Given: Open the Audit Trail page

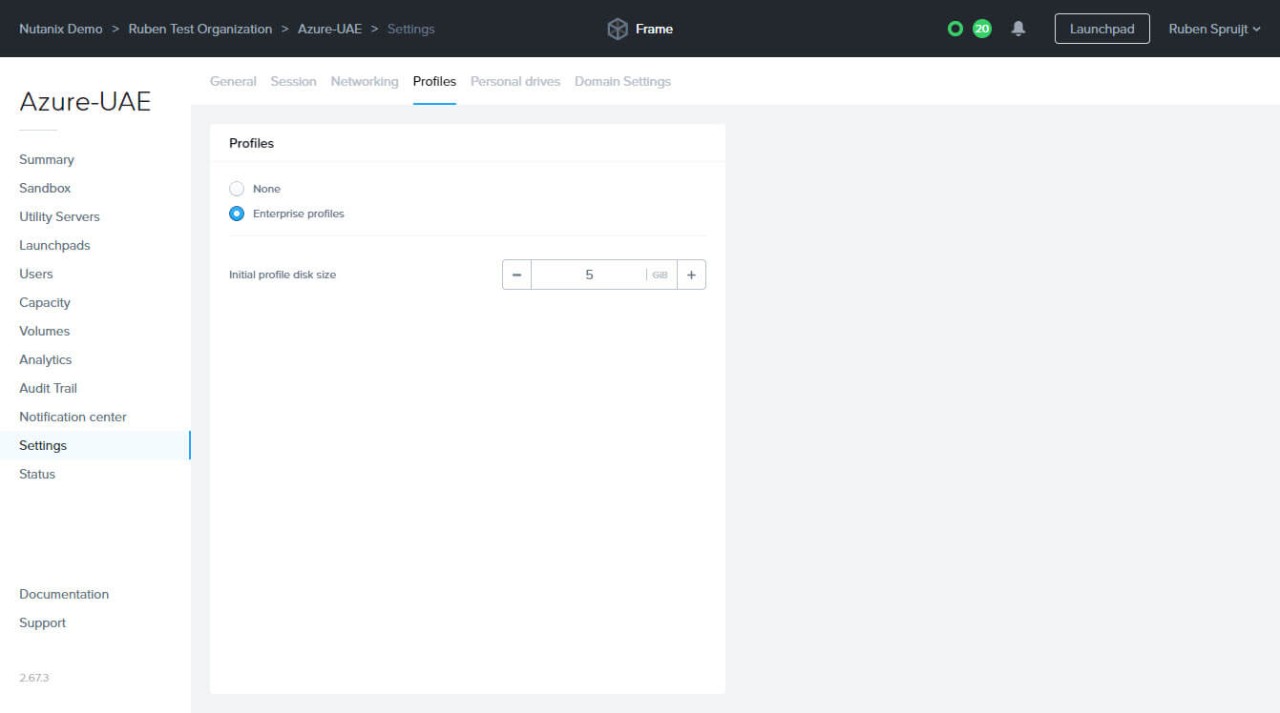Looking at the screenshot, I should click(48, 388).
